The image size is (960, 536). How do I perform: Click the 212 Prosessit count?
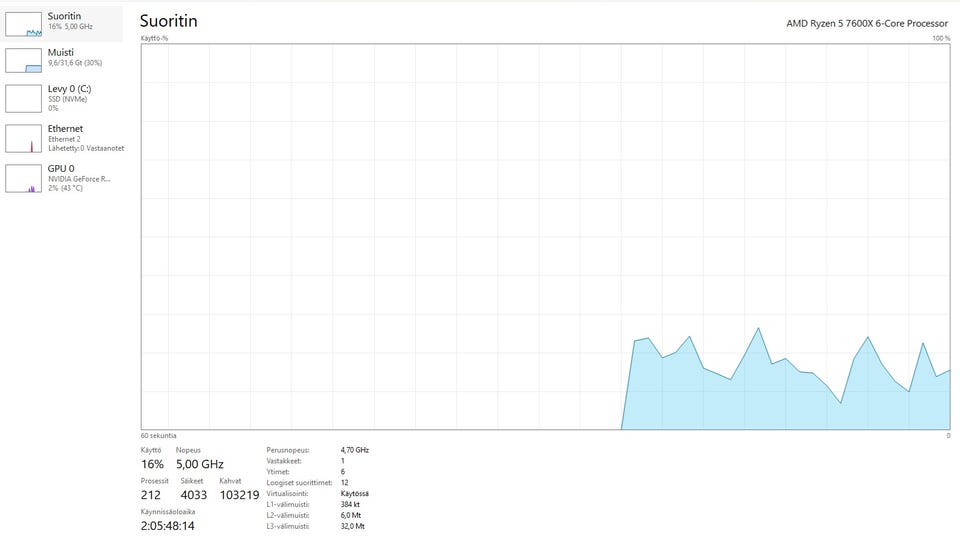pos(151,495)
